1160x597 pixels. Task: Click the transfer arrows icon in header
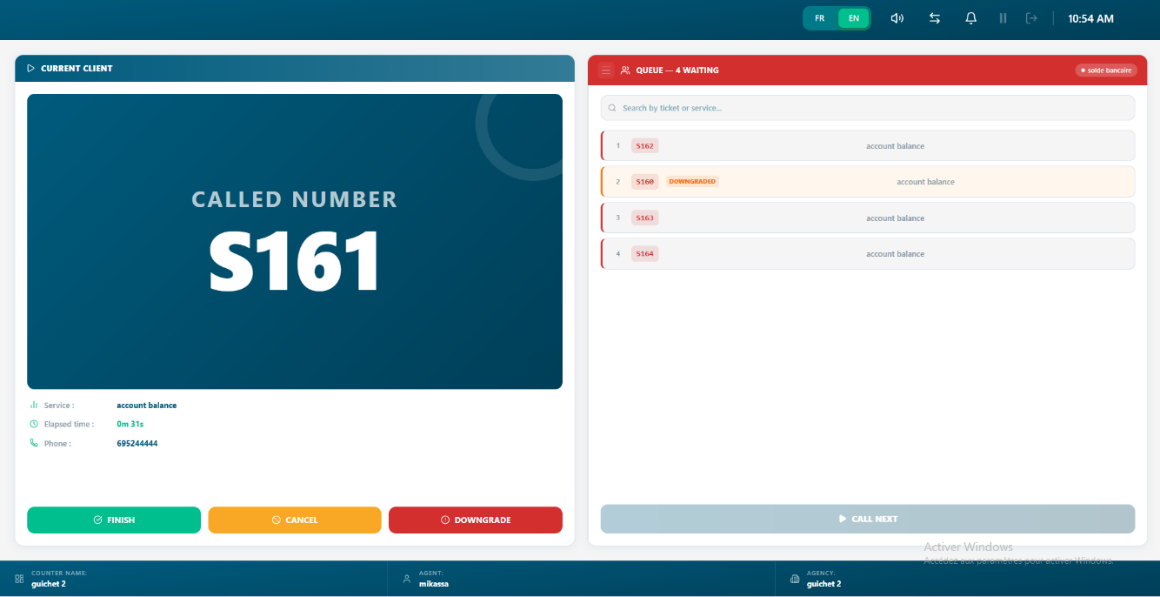point(934,18)
